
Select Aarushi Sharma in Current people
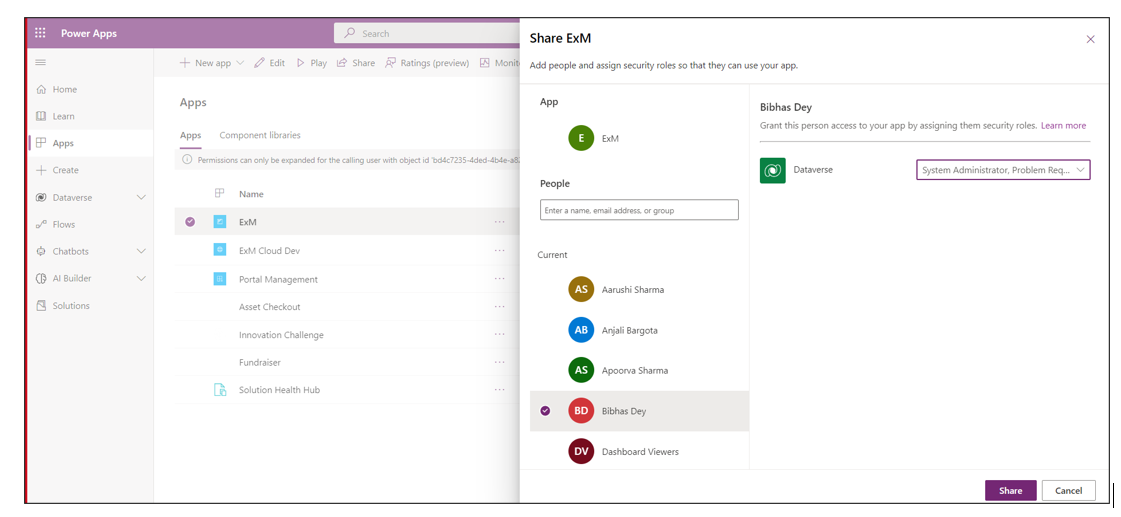[639, 290]
